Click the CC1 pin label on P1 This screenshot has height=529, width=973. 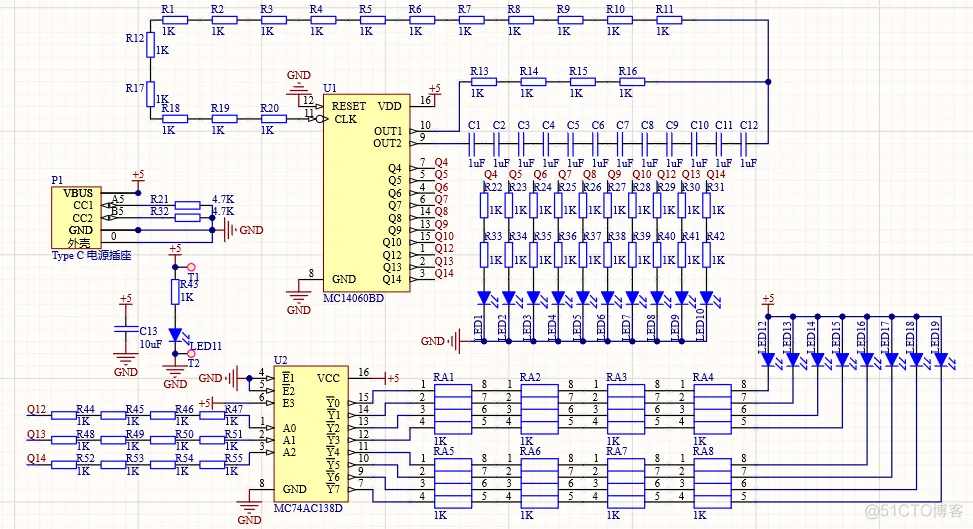[x=83, y=206]
